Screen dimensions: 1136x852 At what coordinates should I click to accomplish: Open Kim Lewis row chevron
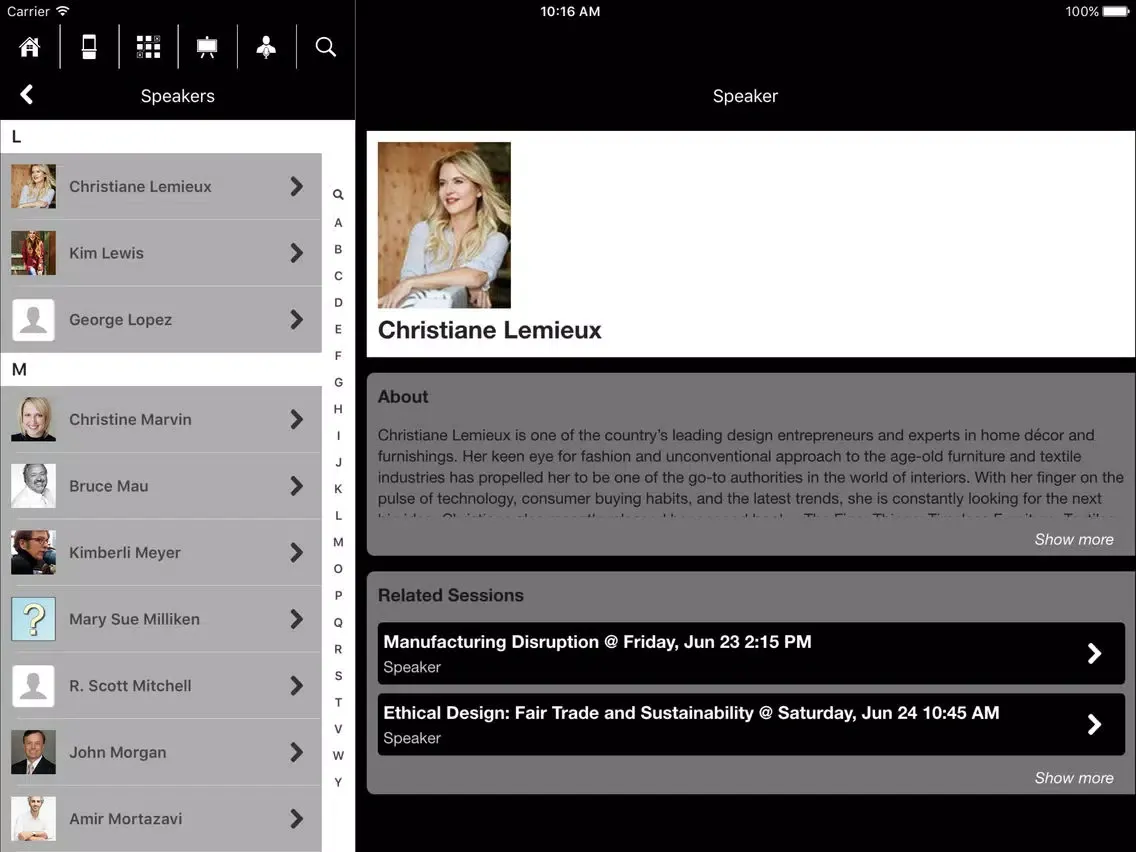[296, 253]
